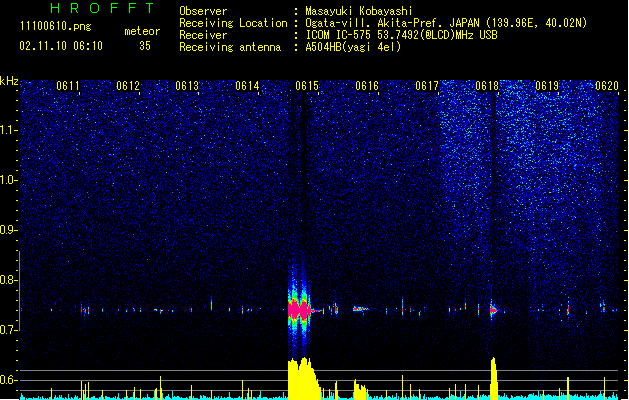The height and width of the screenshot is (400, 629).
Task: Click the 0616 time marker
Action: coord(367,86)
